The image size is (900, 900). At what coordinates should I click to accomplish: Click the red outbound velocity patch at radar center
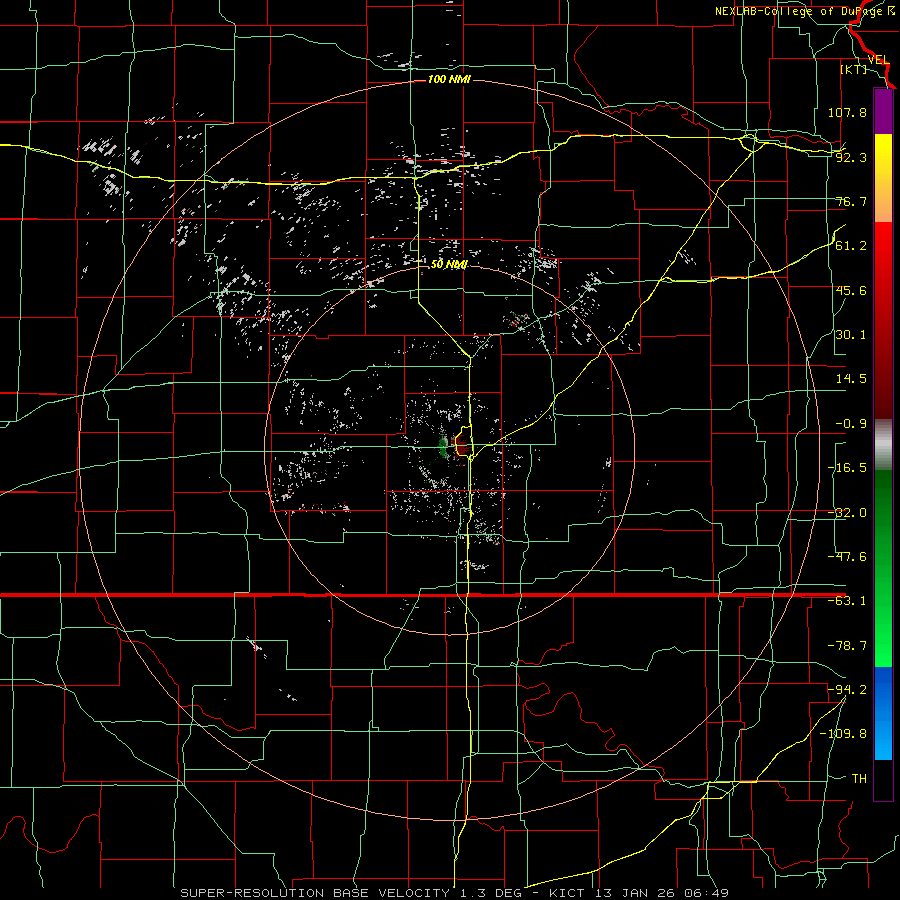tap(461, 445)
